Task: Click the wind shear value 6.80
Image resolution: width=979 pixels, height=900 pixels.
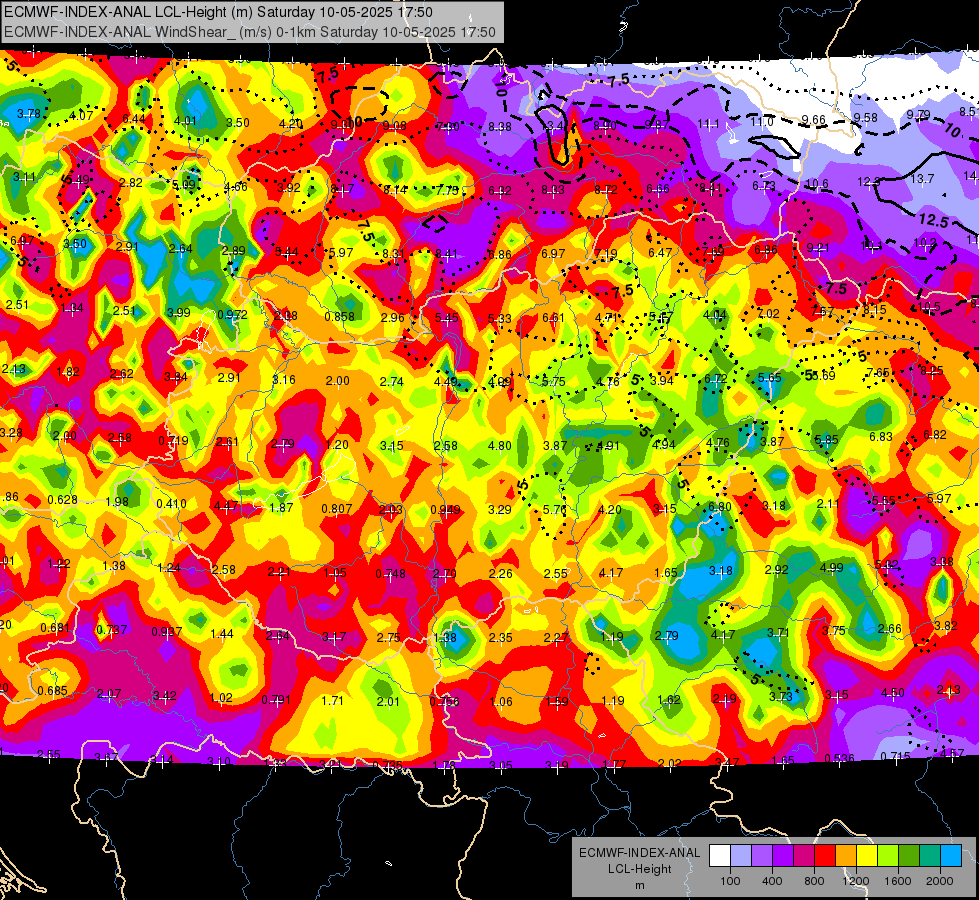Action: 720,507
